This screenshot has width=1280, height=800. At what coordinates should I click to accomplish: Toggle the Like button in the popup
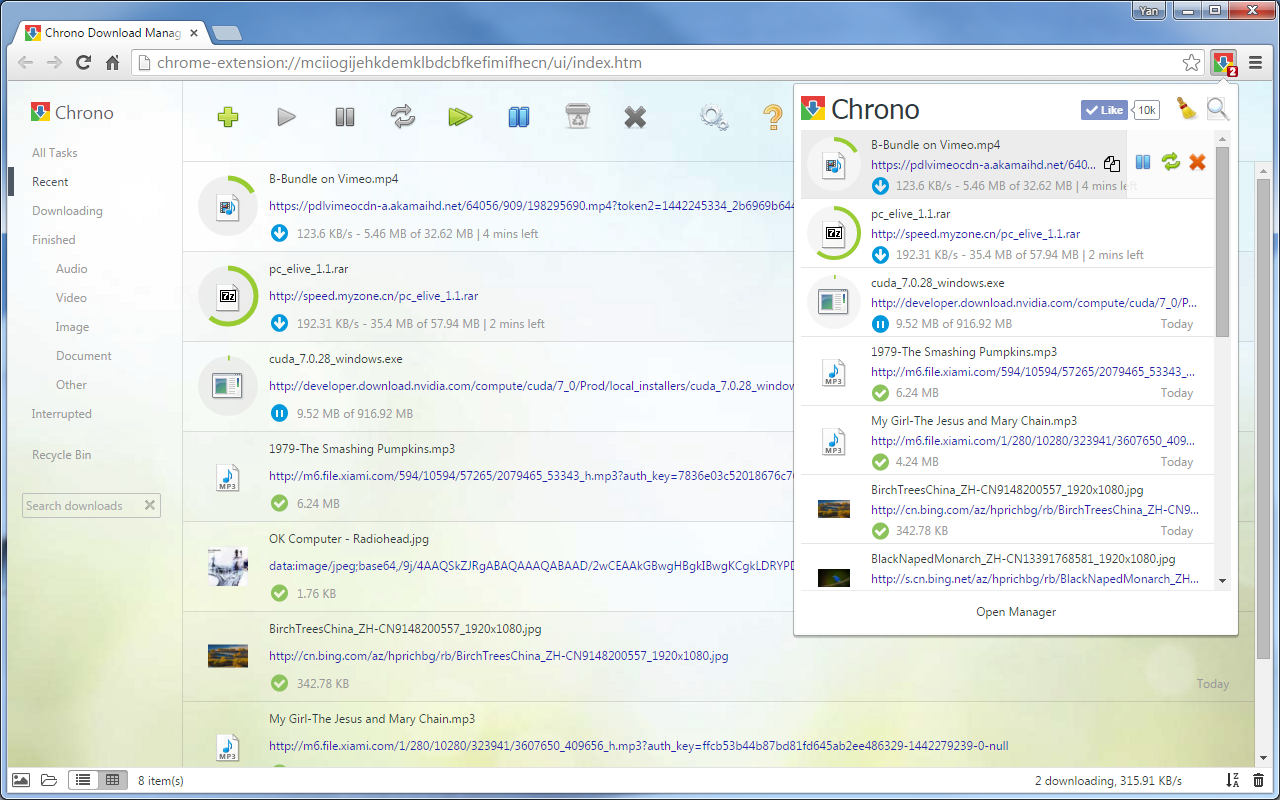(x=1103, y=109)
